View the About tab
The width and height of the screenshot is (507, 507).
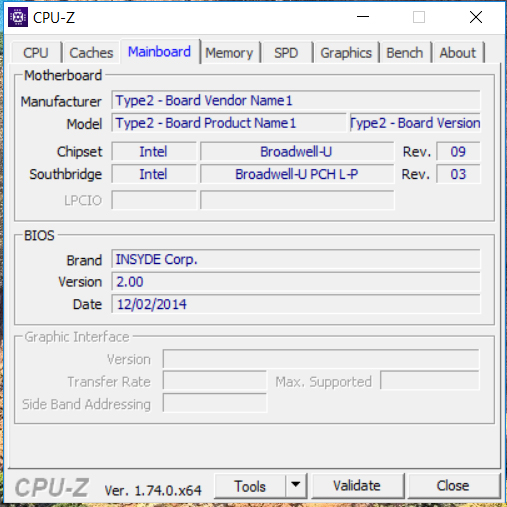click(x=458, y=53)
